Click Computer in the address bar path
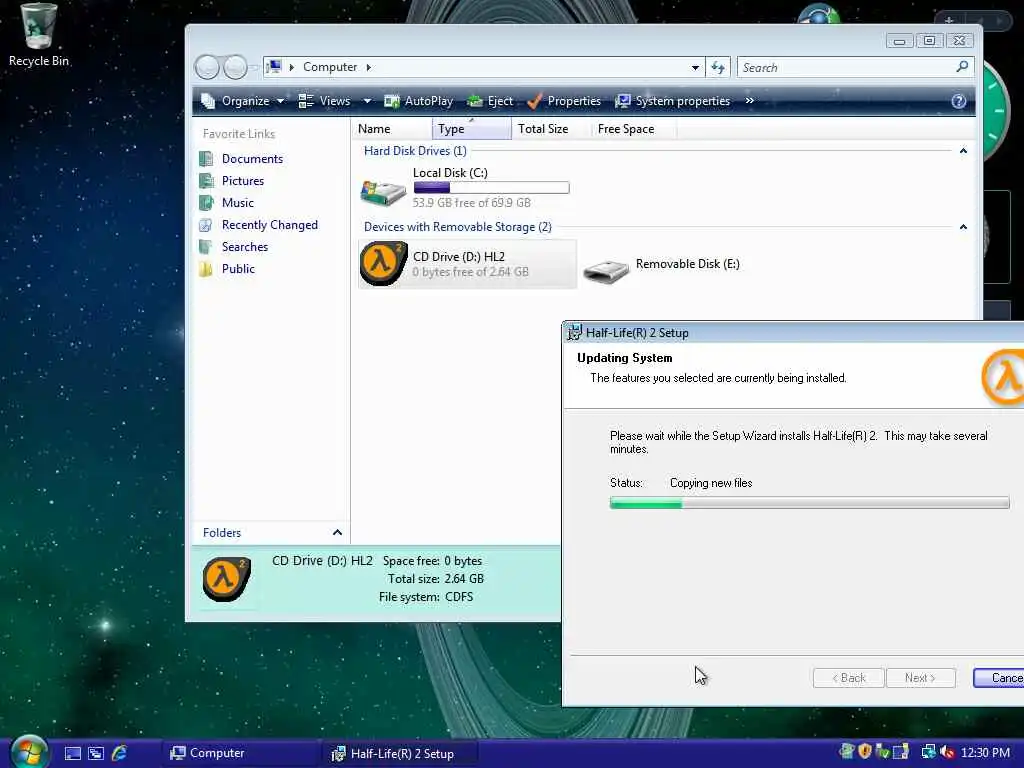The width and height of the screenshot is (1024, 768). [x=330, y=67]
